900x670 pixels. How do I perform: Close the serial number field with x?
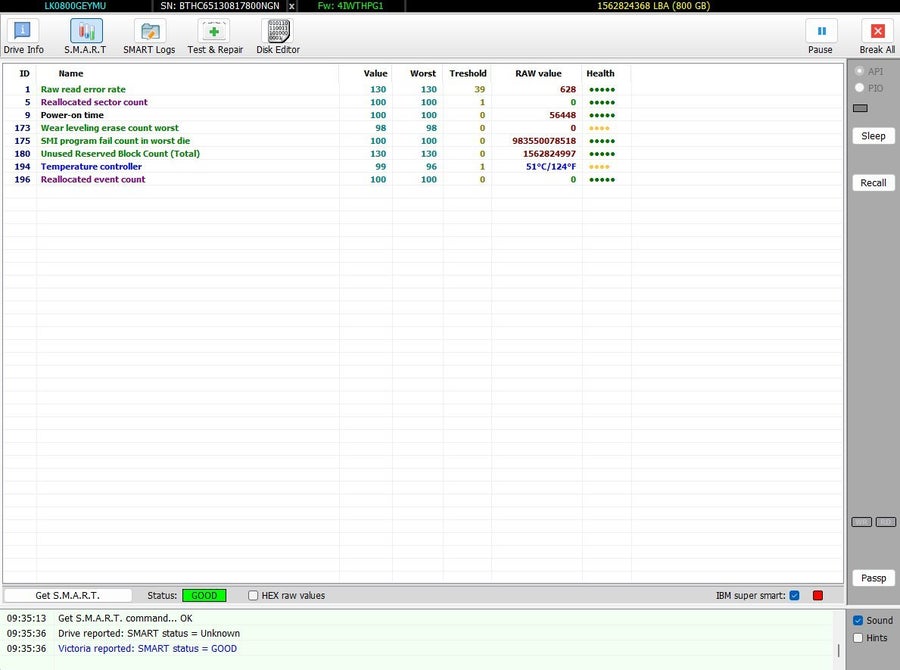tap(292, 6)
